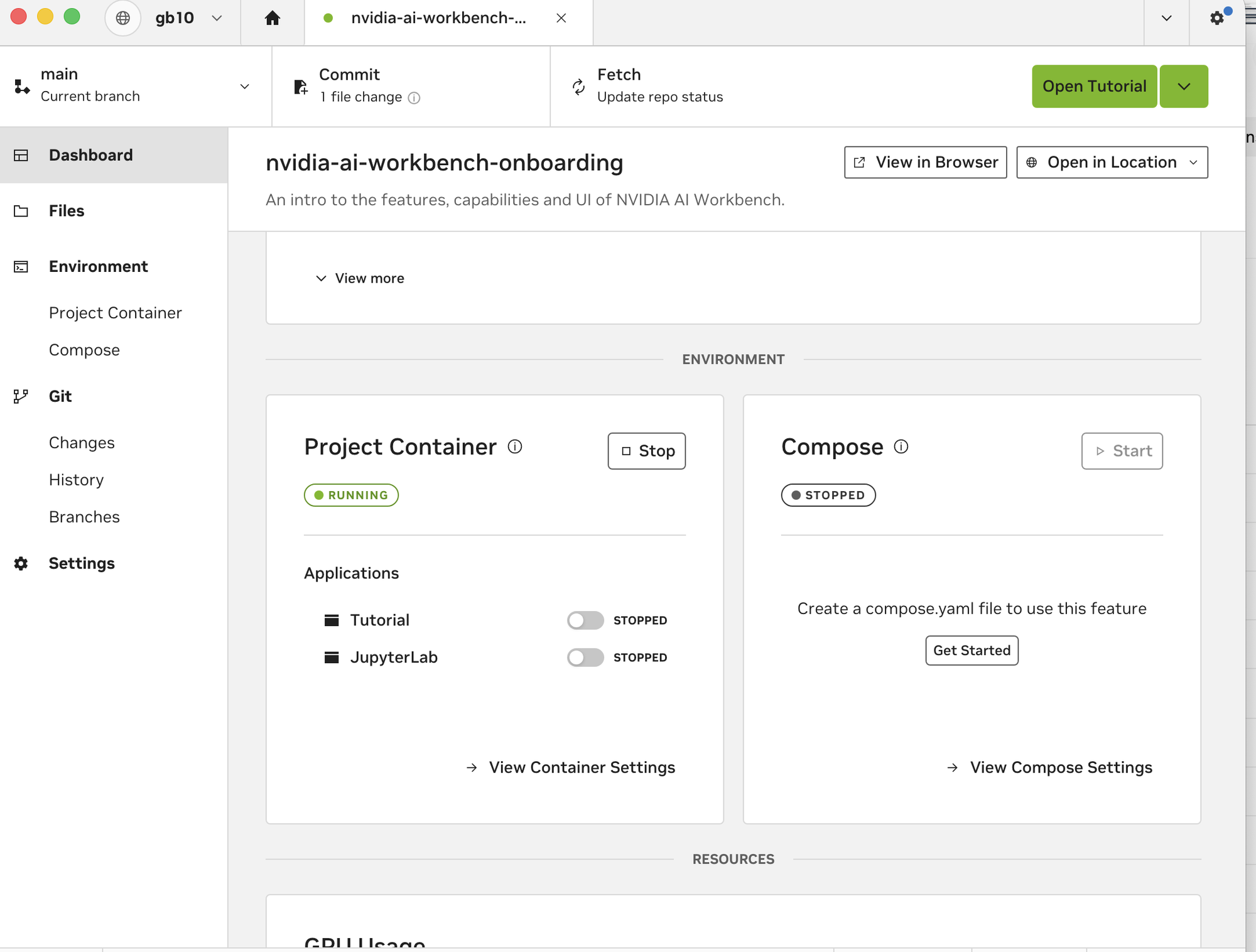Click the Tutorial application icon
The height and width of the screenshot is (952, 1256).
pyautogui.click(x=332, y=620)
